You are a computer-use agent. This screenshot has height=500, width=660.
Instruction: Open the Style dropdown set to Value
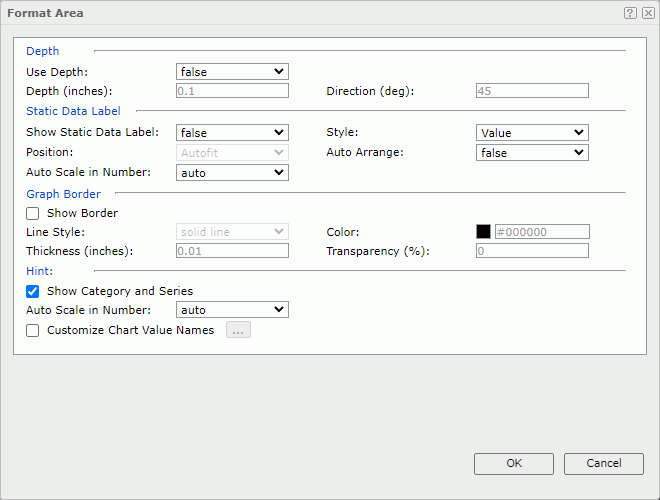pos(532,132)
